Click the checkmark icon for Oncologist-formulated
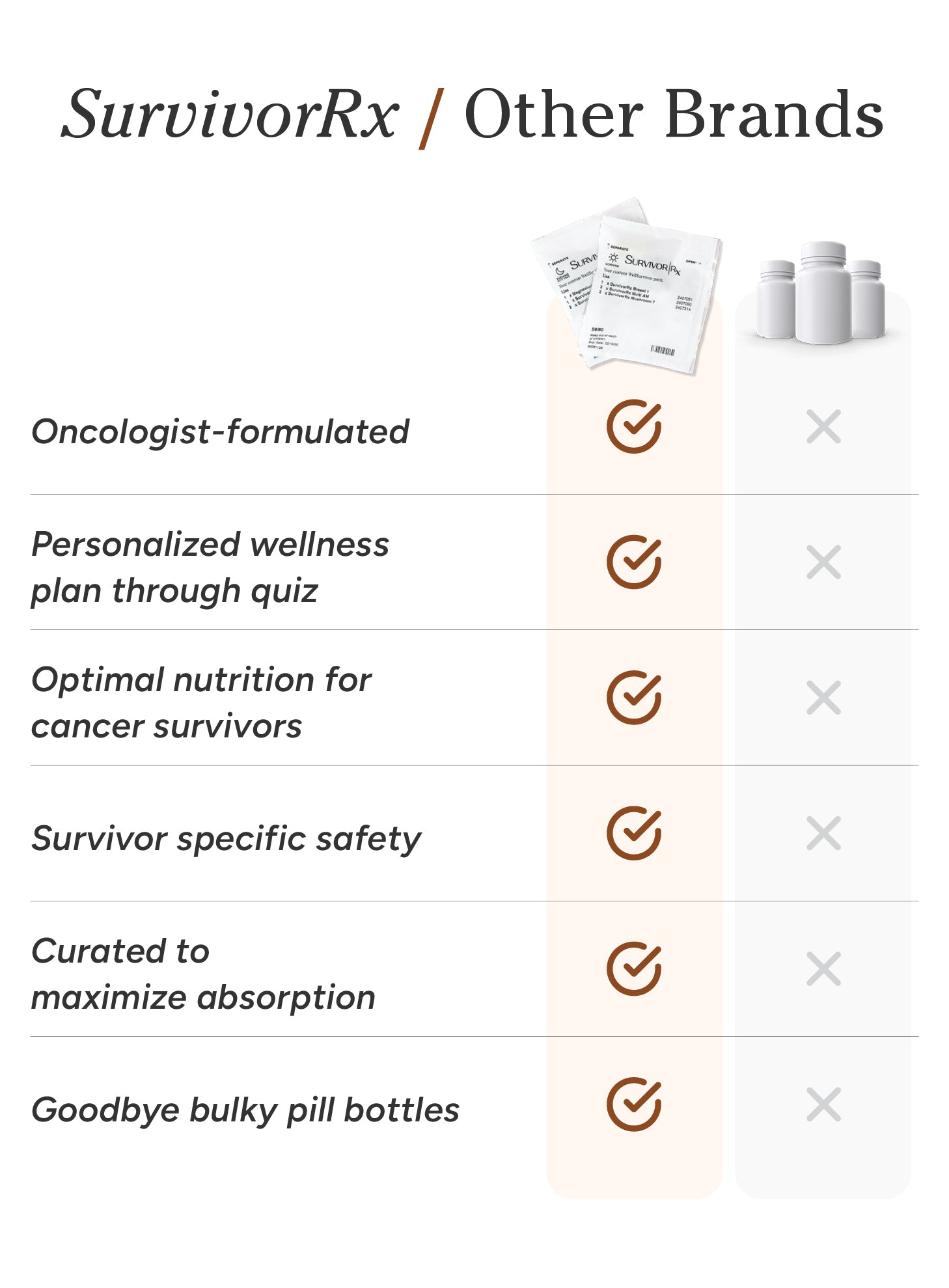The image size is (949, 1288). click(633, 427)
